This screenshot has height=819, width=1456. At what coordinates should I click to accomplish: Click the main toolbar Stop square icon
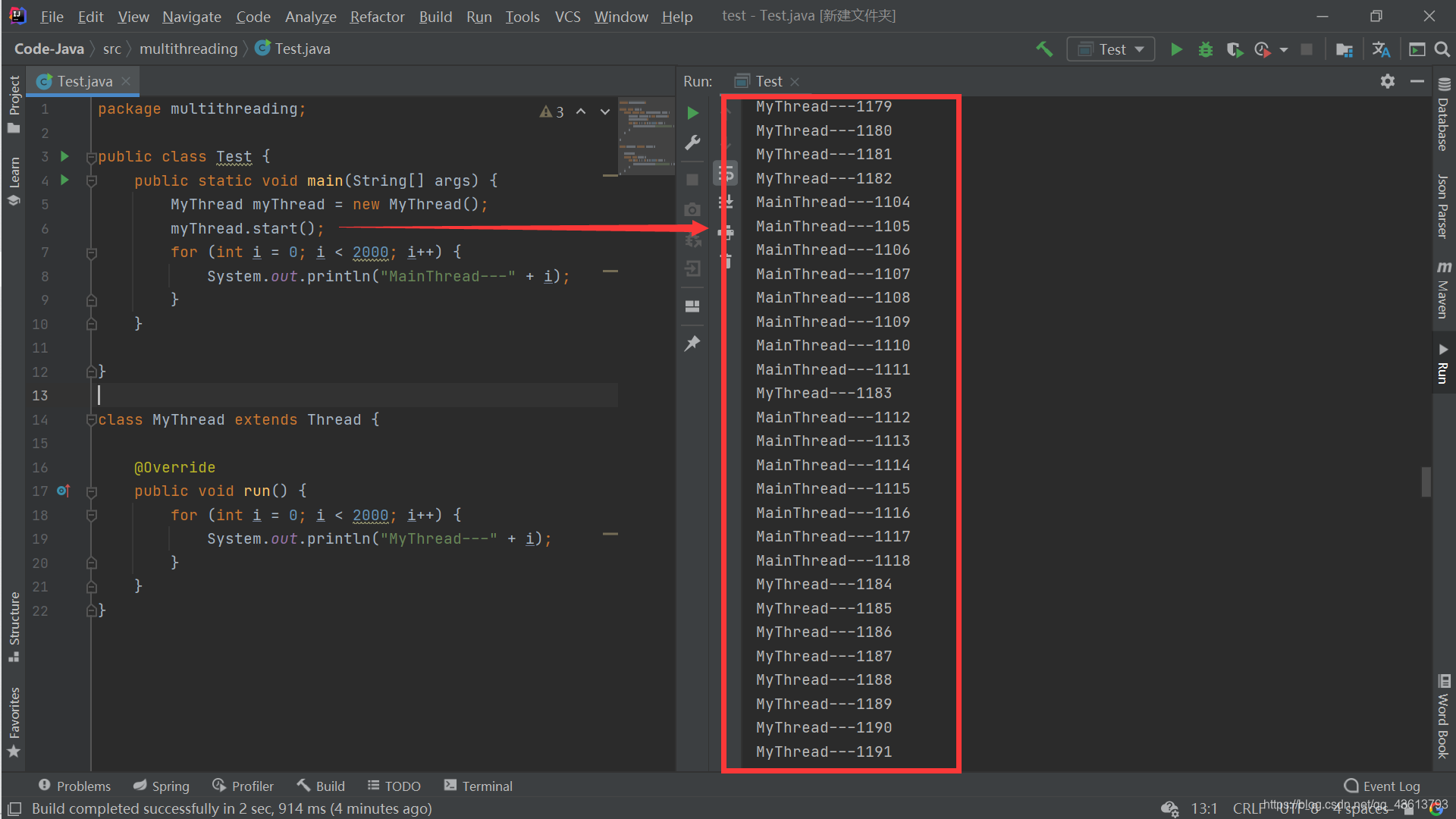pyautogui.click(x=1307, y=49)
